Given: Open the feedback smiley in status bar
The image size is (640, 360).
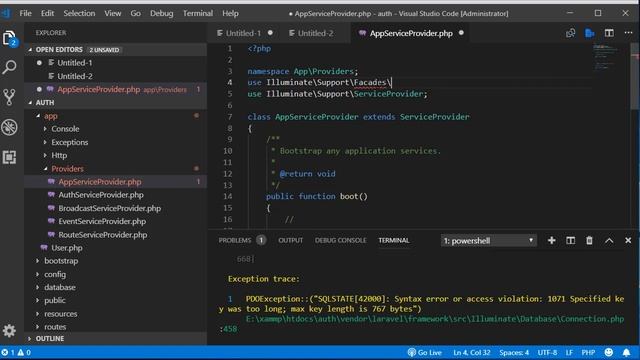Looking at the screenshot, I should (x=609, y=352).
